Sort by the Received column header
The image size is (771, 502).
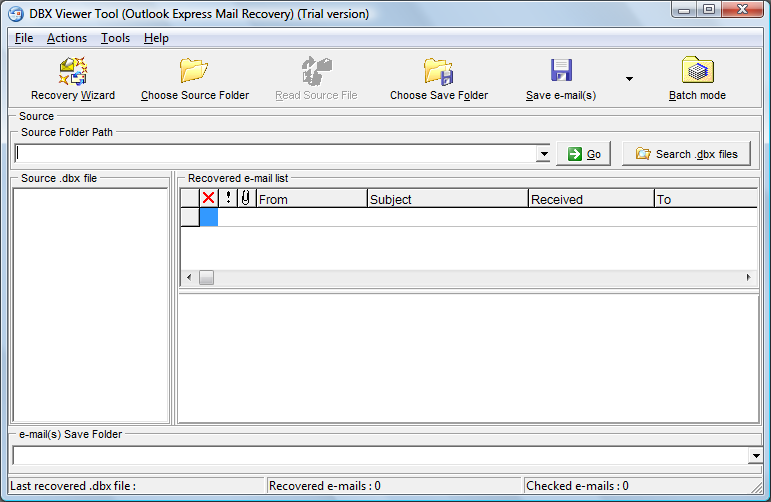pos(591,199)
